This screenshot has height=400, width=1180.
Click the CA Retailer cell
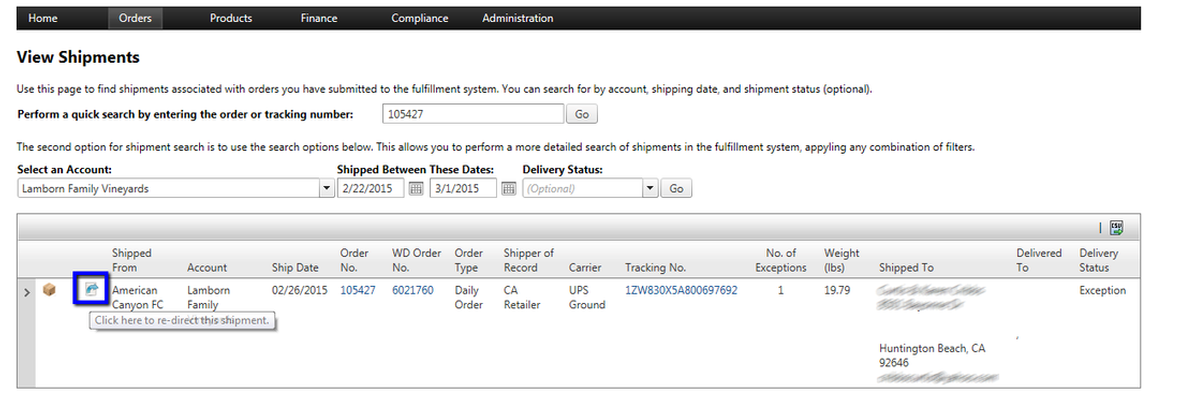[522, 298]
